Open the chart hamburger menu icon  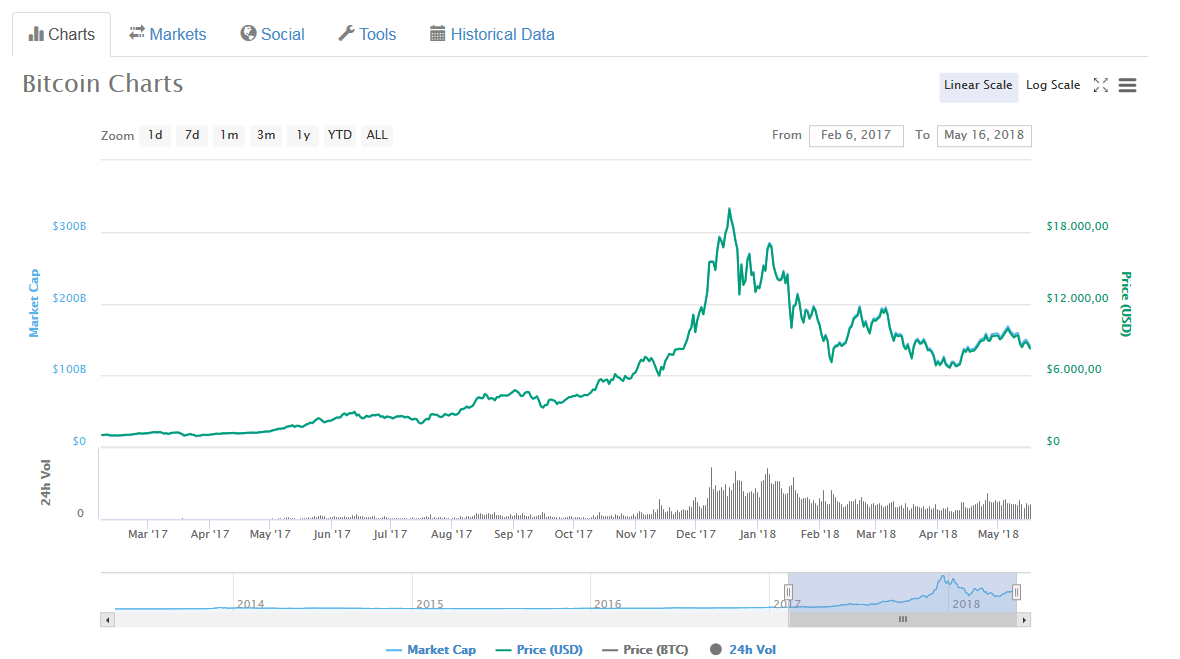click(x=1127, y=85)
